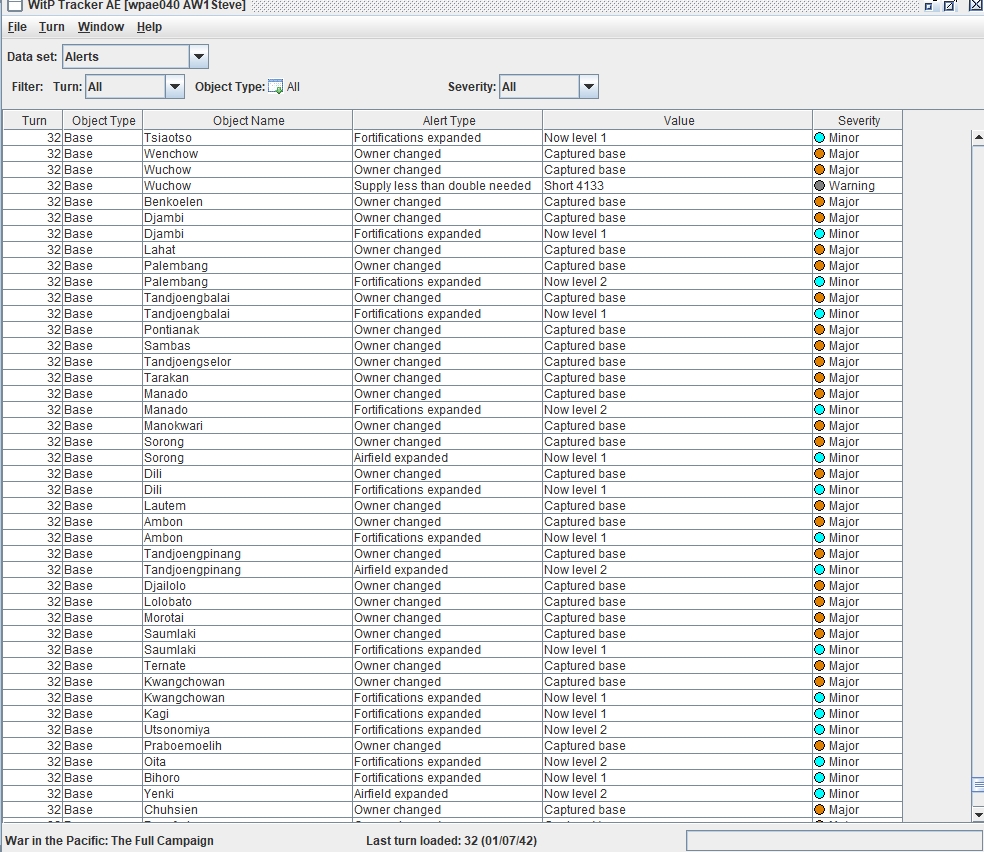
Task: Select the Benkoelen object name cell
Action: (248, 202)
